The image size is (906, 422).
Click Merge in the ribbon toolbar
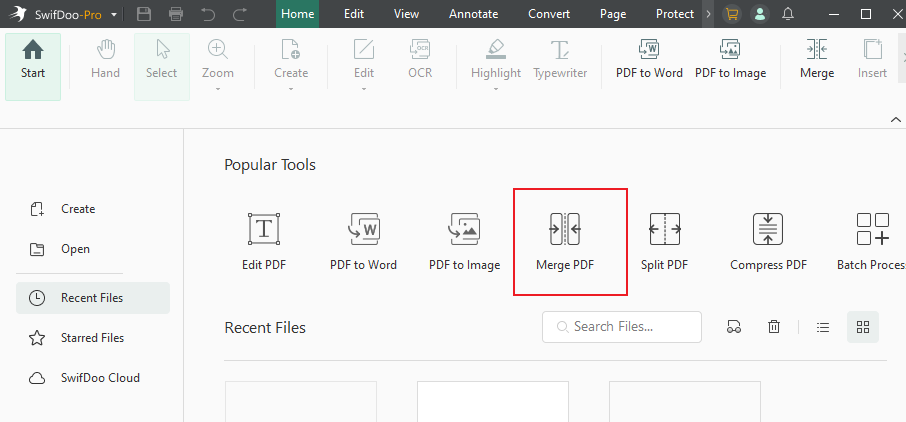tap(817, 60)
